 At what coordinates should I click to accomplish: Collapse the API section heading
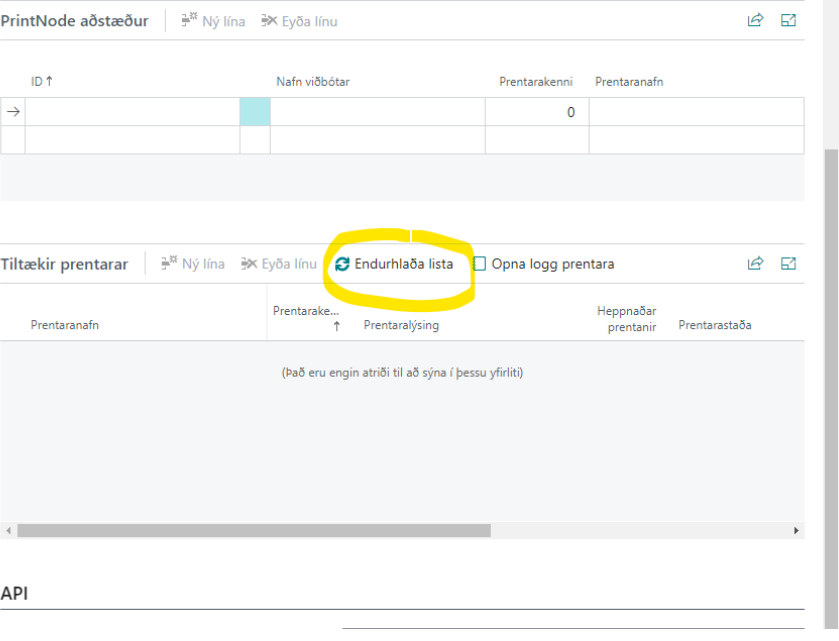[x=15, y=594]
